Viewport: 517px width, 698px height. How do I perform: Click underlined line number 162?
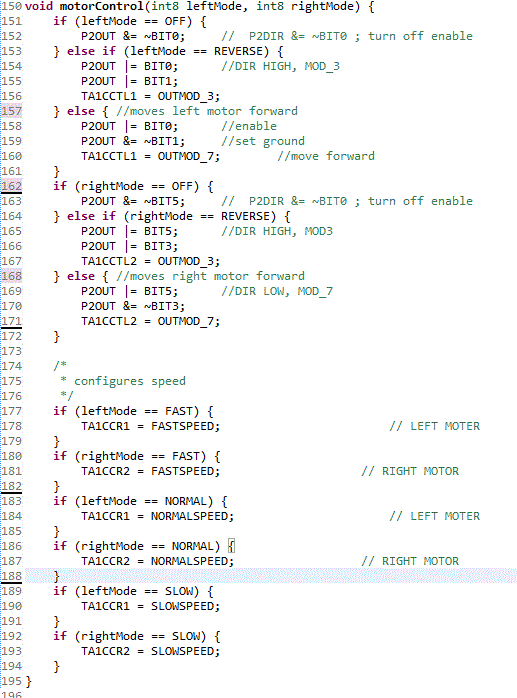click(12, 186)
